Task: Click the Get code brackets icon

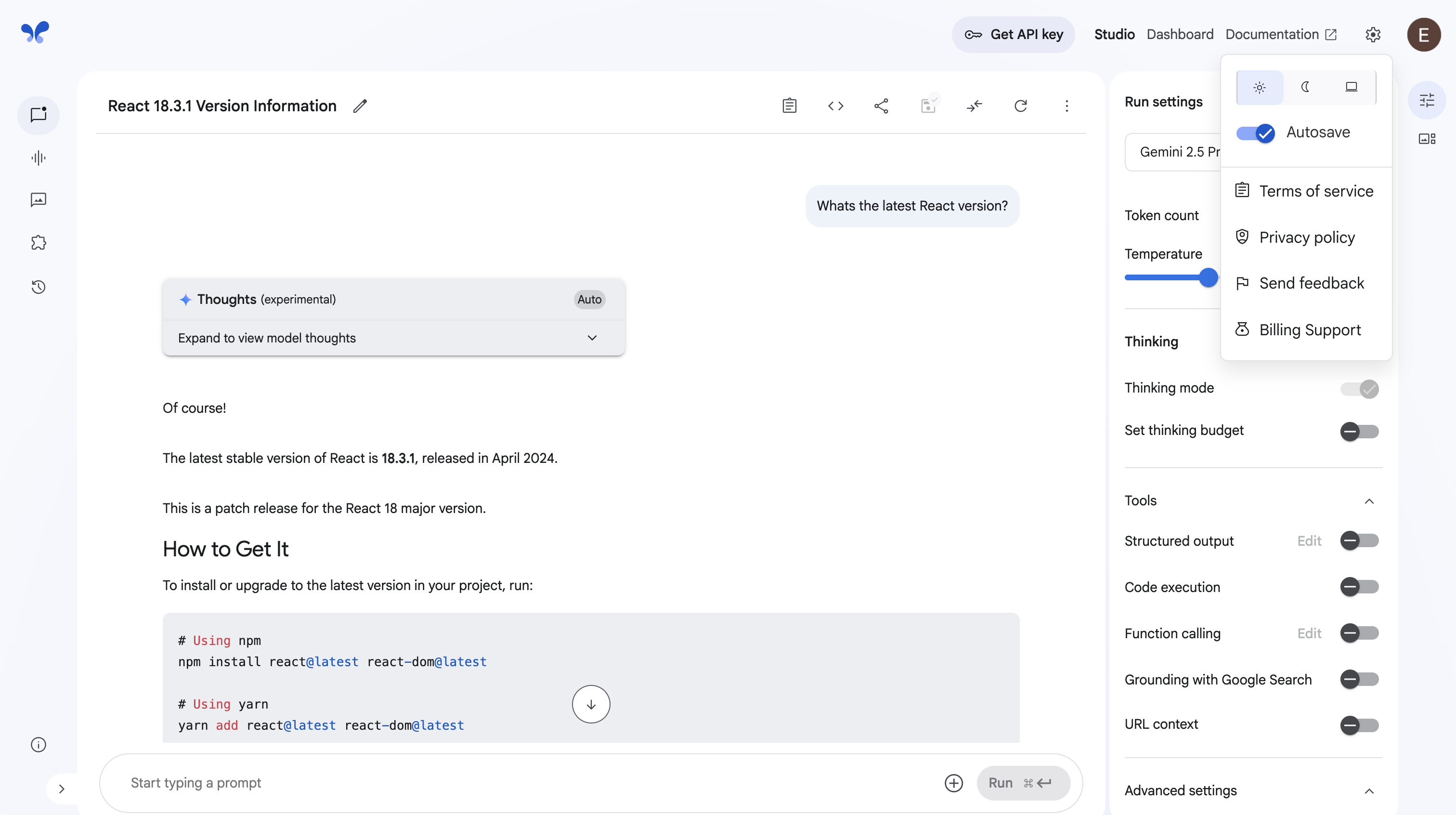Action: coord(835,106)
